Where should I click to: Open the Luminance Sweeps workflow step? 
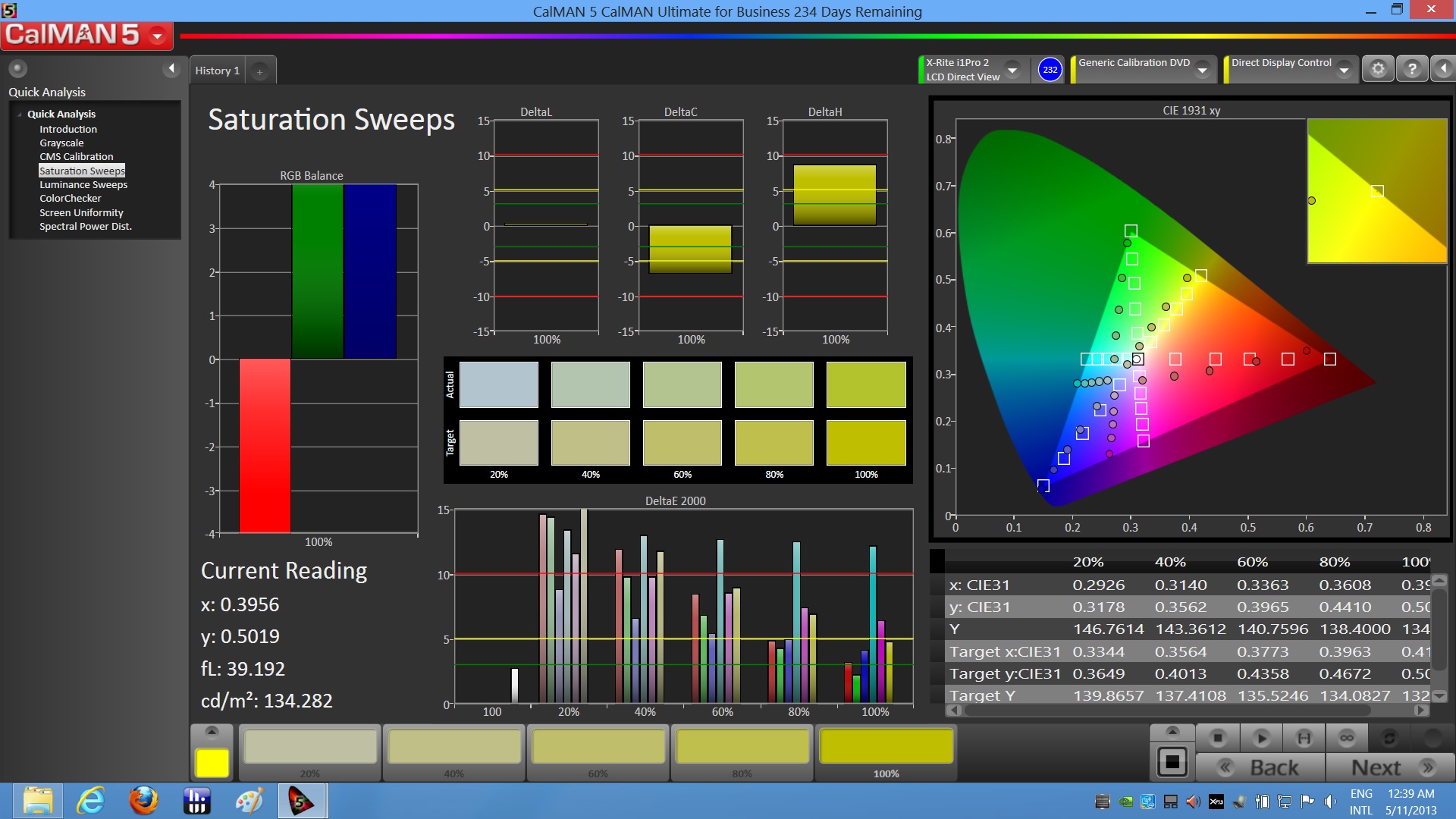coord(83,184)
